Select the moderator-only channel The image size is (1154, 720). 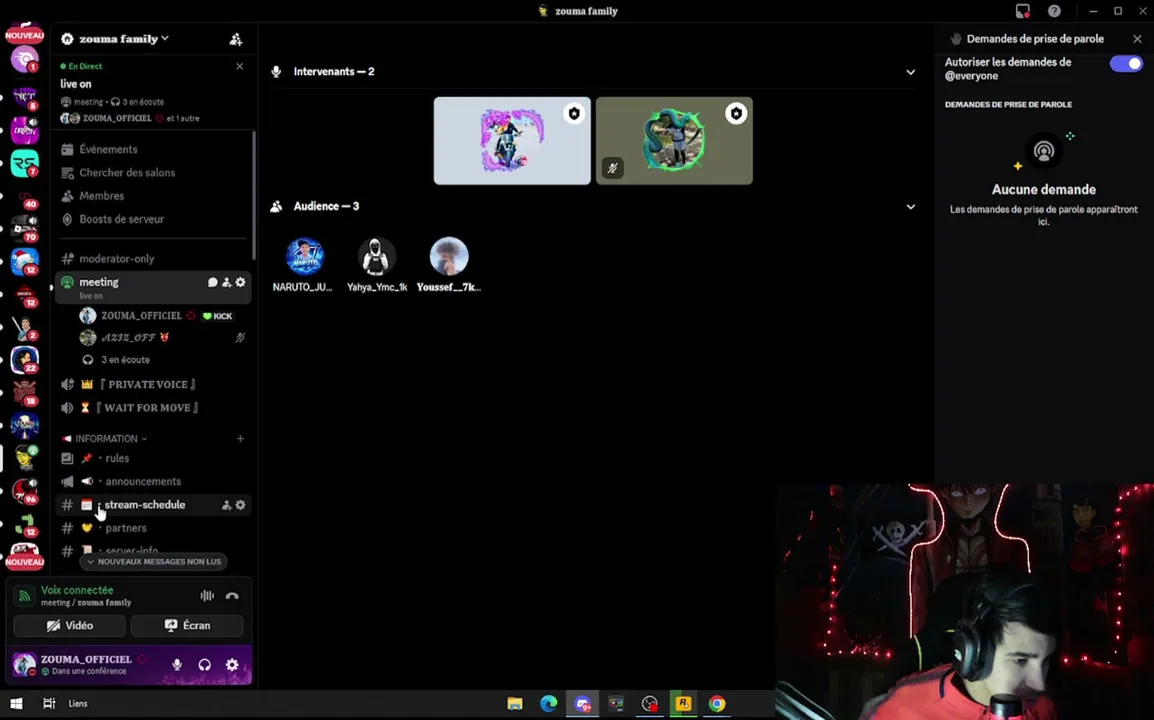click(x=116, y=258)
